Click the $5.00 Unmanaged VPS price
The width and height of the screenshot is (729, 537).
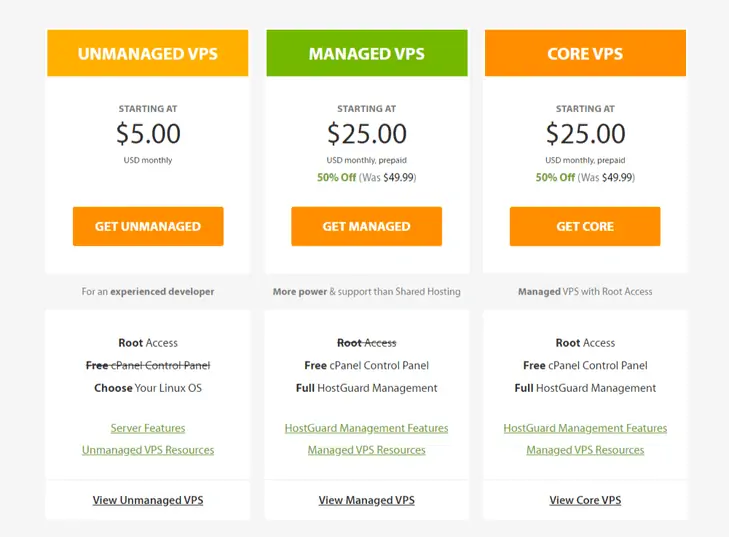[x=148, y=133]
